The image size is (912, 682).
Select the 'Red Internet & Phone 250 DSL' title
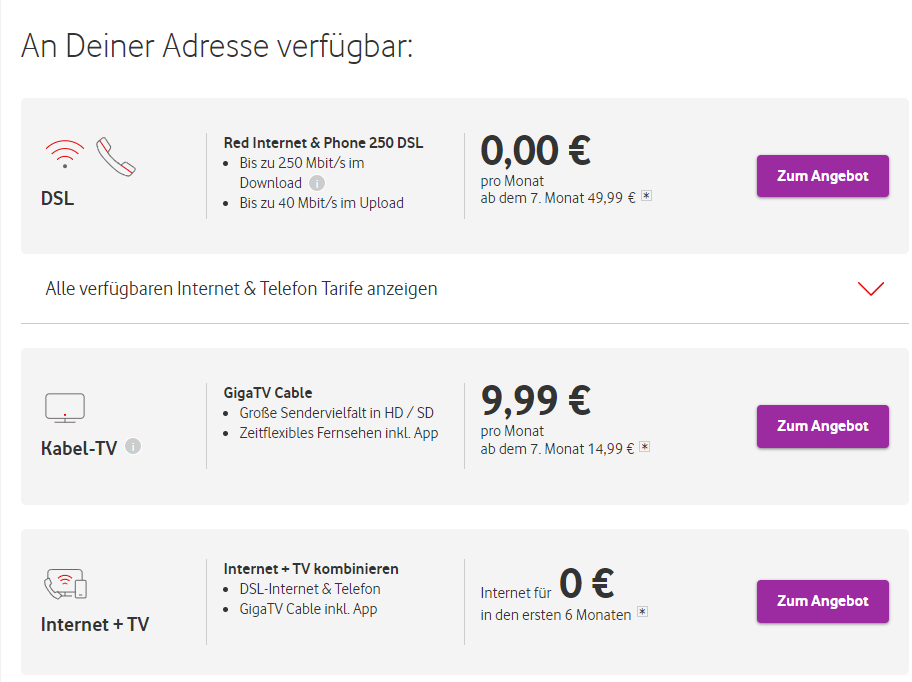point(323,143)
